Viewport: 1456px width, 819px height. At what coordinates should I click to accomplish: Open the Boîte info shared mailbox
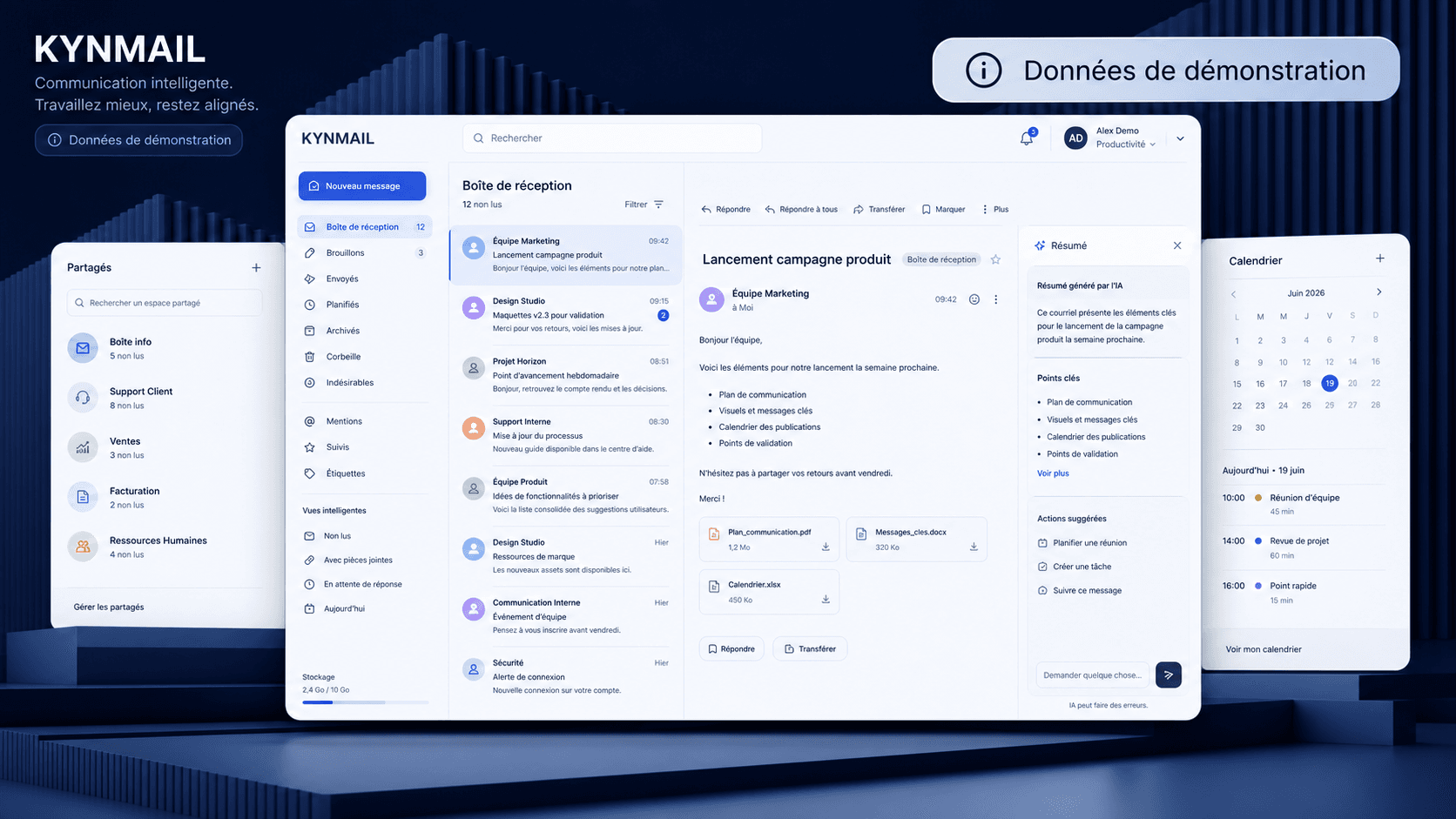pyautogui.click(x=164, y=348)
